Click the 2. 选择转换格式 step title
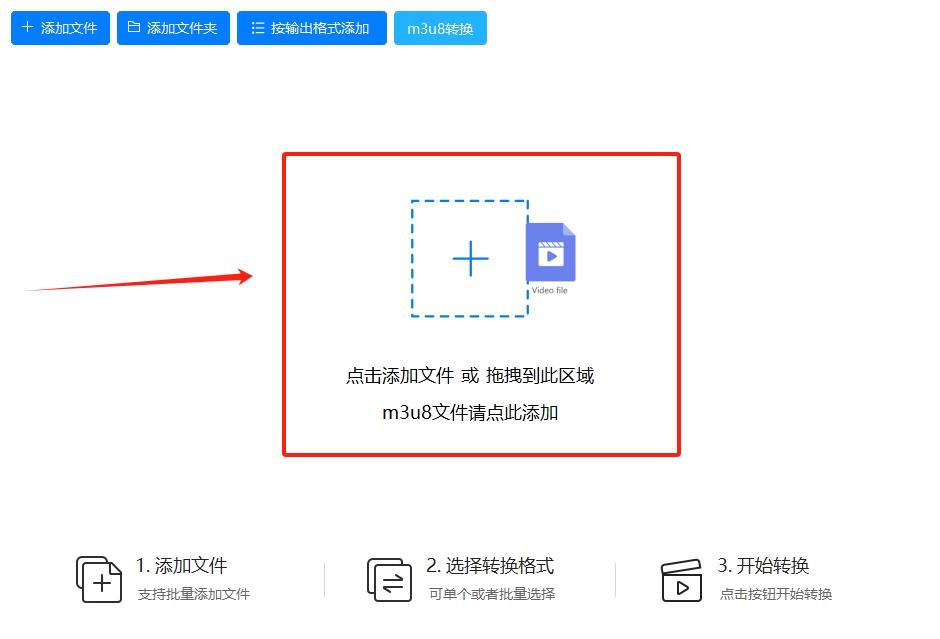Image resolution: width=940 pixels, height=639 pixels. (490, 565)
